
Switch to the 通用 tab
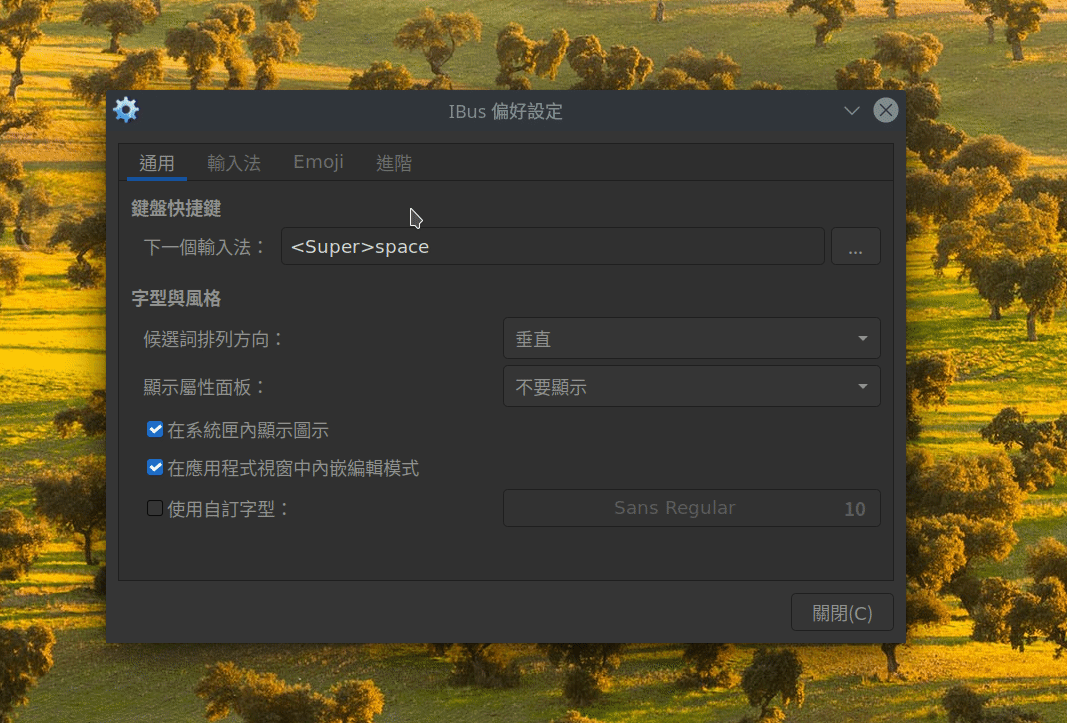[x=157, y=163]
